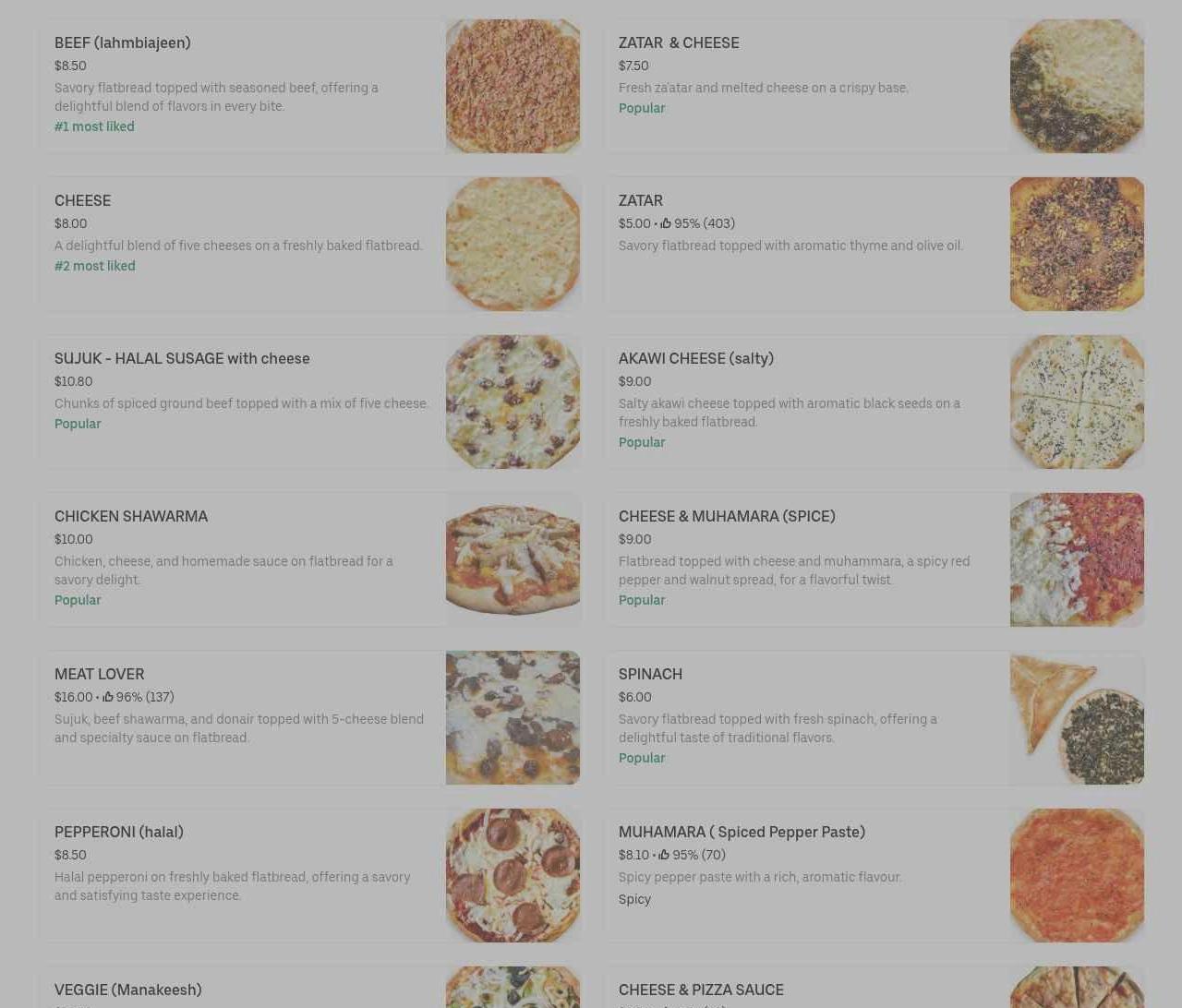Click the thumbs-up icon on ZATAR rating

coord(665,223)
